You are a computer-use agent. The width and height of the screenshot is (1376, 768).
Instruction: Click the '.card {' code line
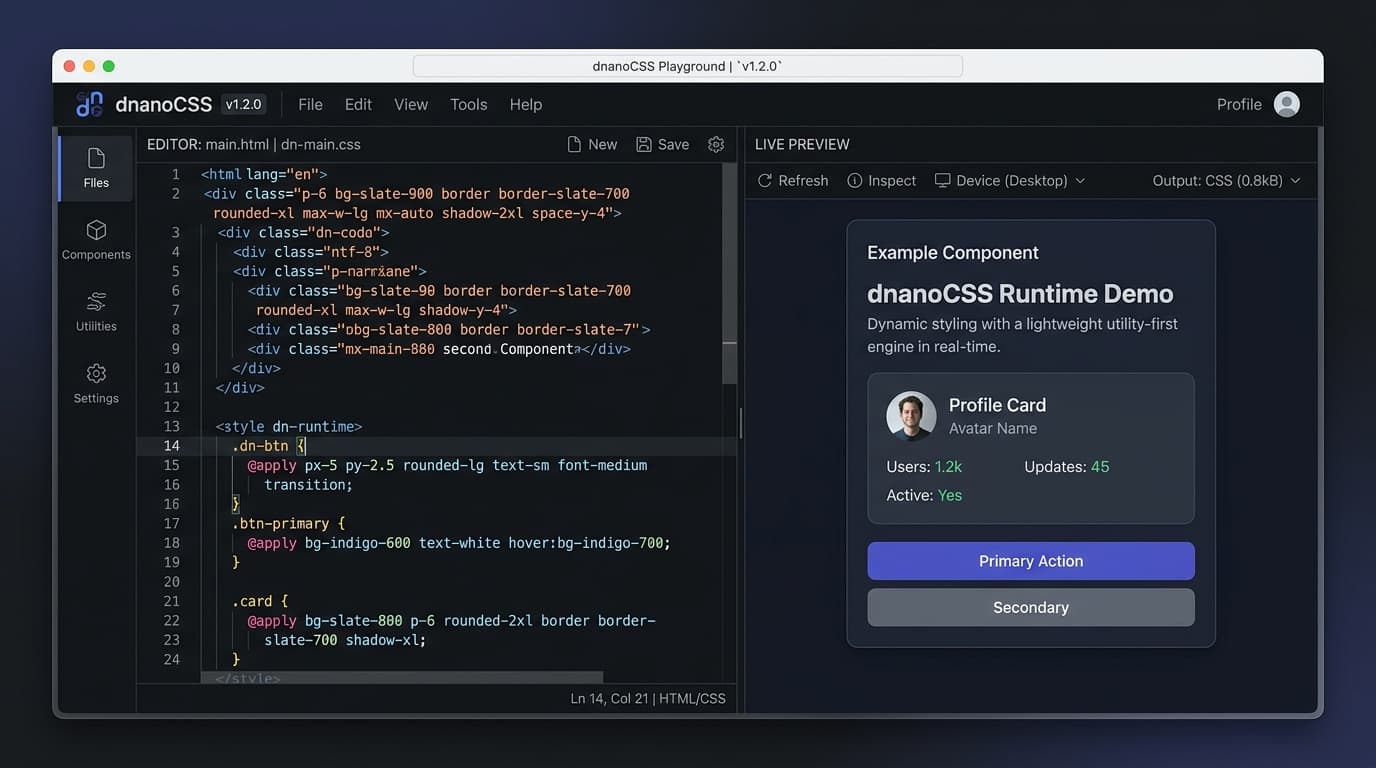tap(260, 601)
